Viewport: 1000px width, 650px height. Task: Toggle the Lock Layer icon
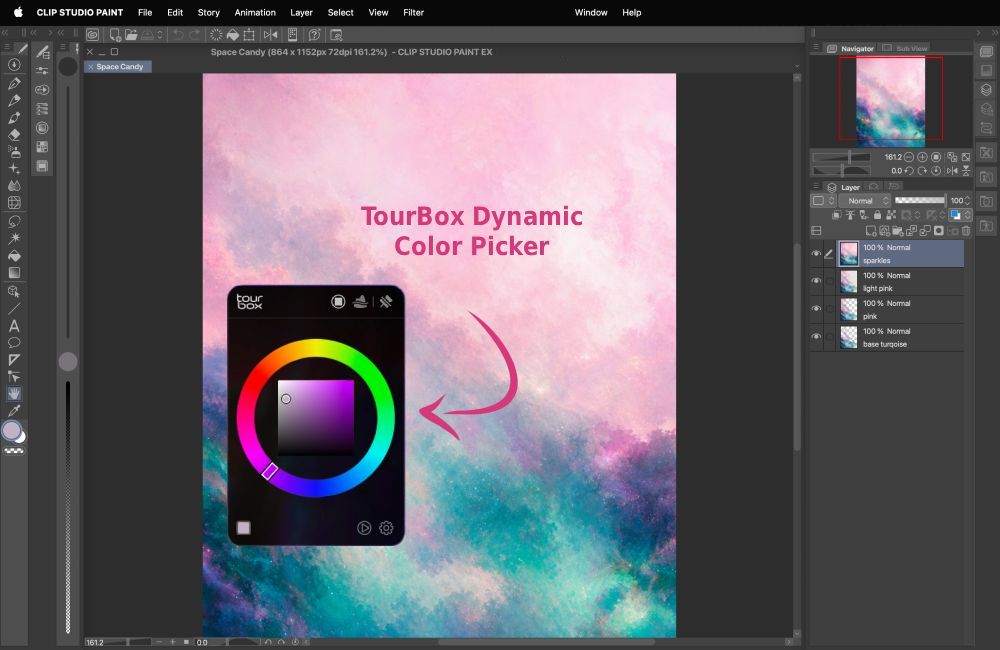pos(877,216)
